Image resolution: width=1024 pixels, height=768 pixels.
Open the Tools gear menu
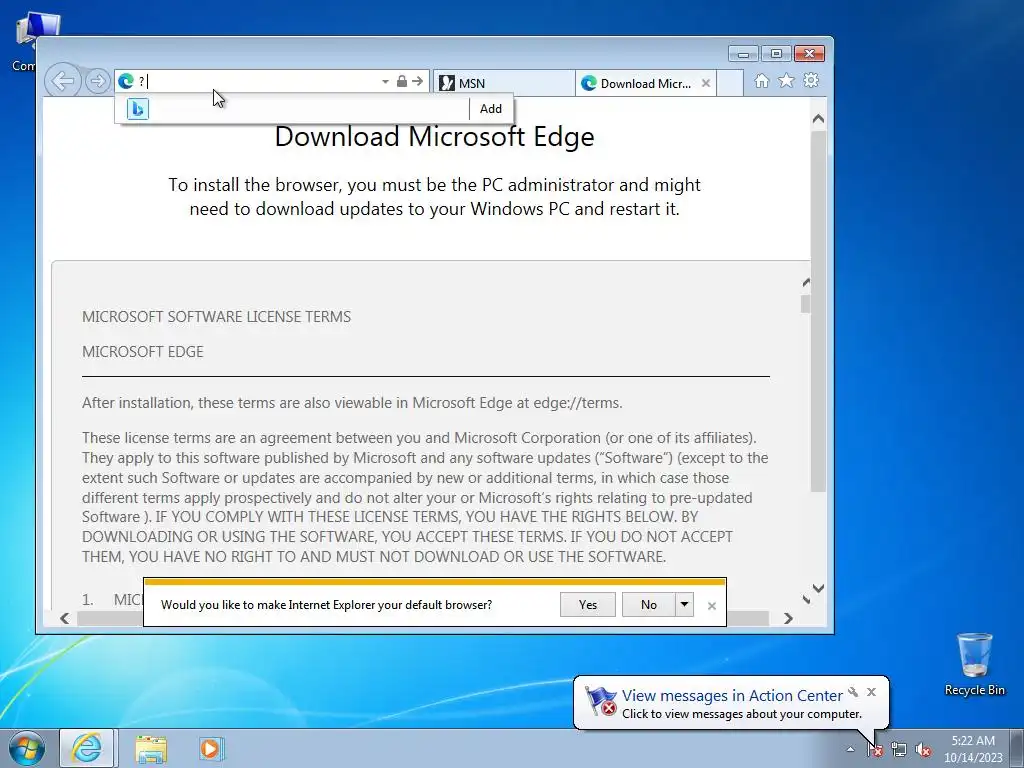[x=811, y=80]
